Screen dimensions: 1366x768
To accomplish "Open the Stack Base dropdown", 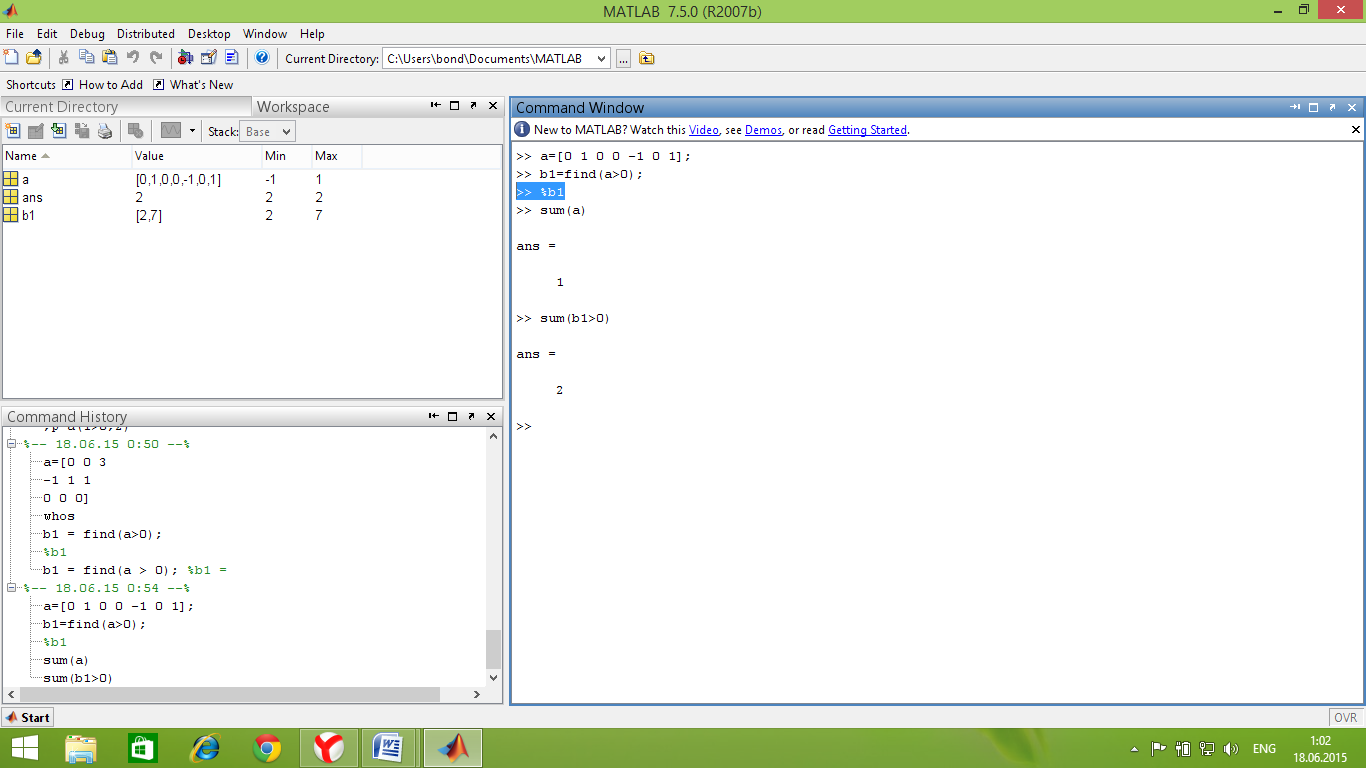I will coord(268,131).
